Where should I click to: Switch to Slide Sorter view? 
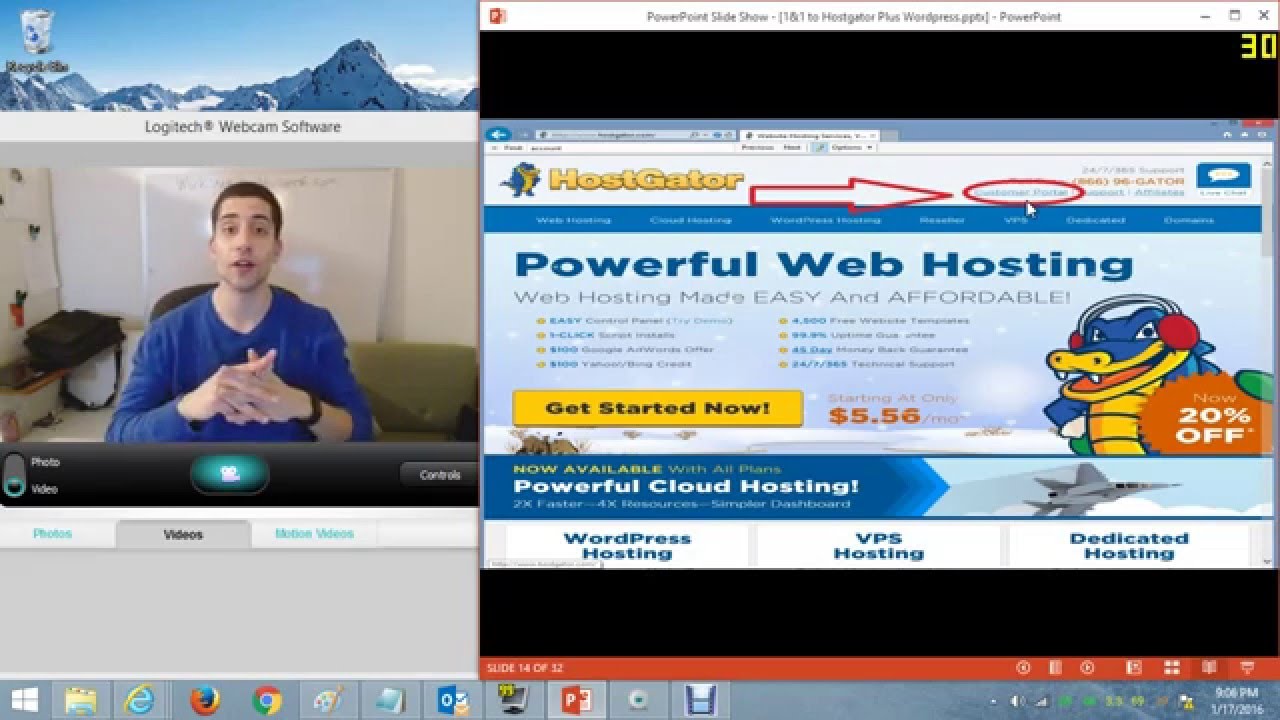[x=1171, y=667]
